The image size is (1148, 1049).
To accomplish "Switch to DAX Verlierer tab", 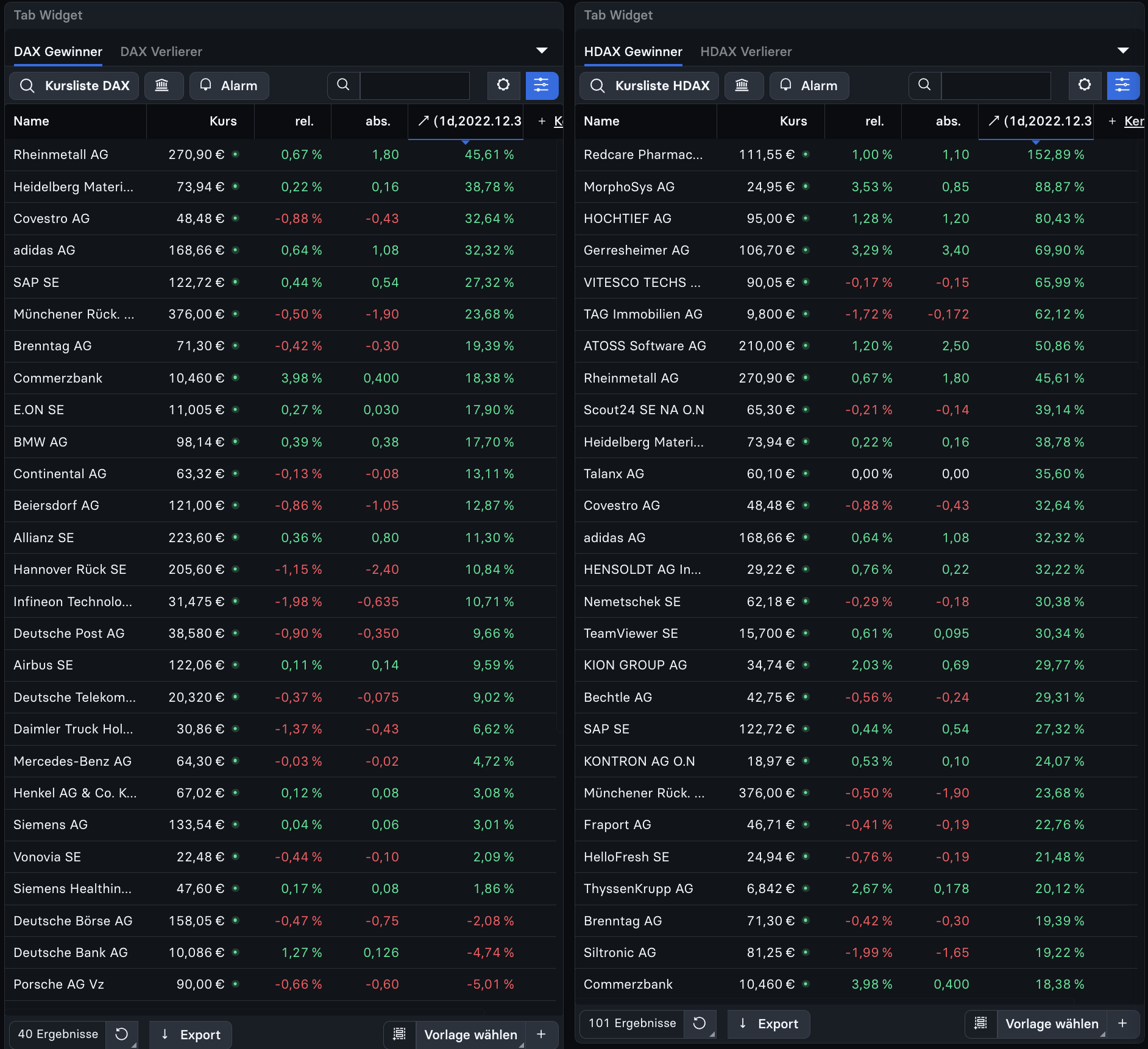I will tap(161, 52).
